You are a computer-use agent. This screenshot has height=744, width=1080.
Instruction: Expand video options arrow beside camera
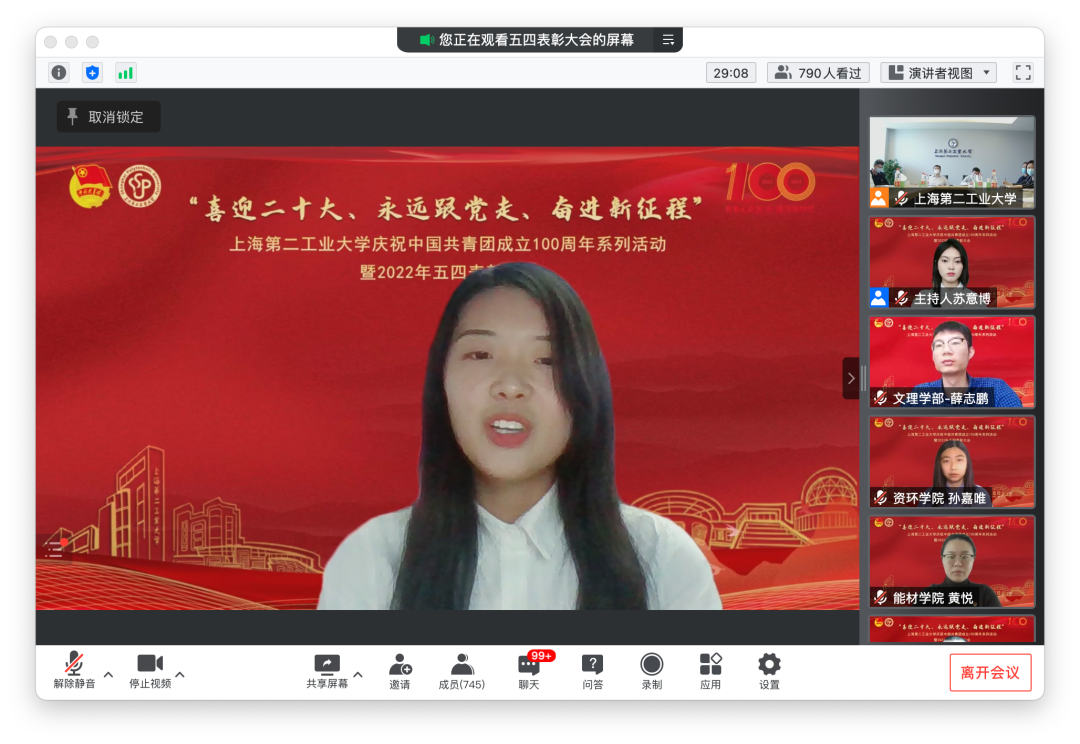180,674
